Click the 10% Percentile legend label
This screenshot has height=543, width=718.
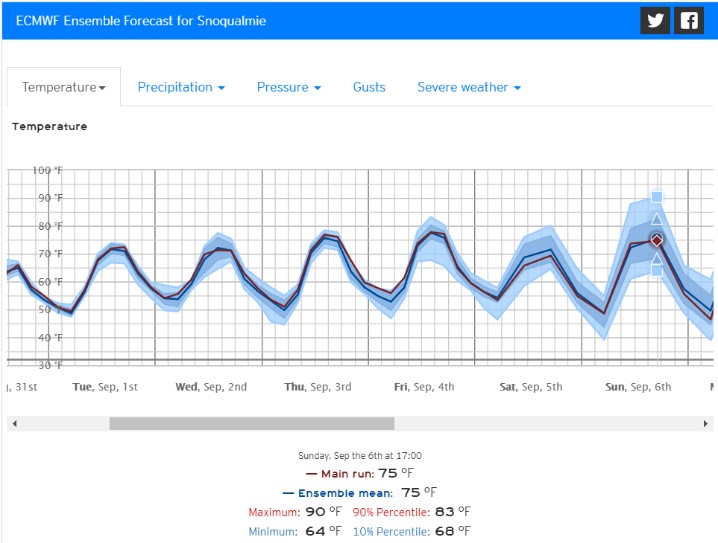[391, 531]
